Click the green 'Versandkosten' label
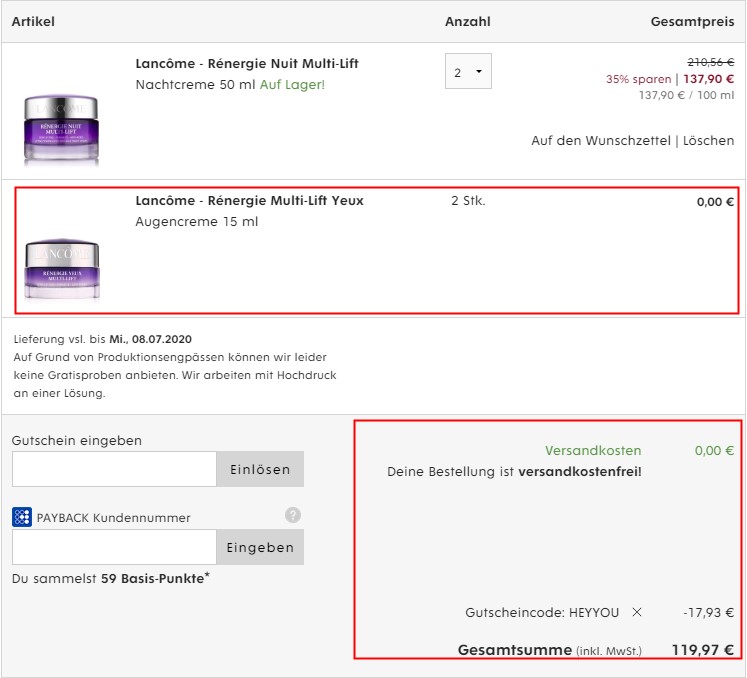This screenshot has width=747, height=678. click(x=593, y=450)
